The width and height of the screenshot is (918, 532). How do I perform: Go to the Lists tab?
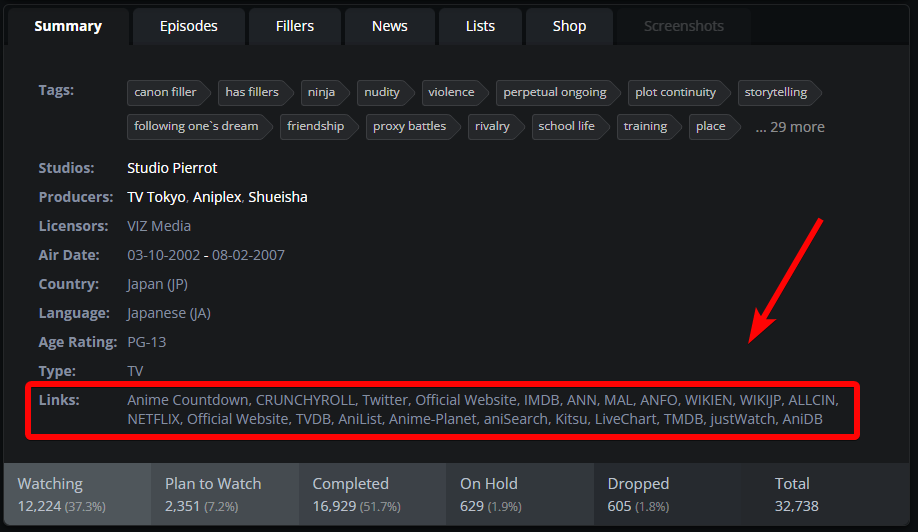pyautogui.click(x=480, y=26)
